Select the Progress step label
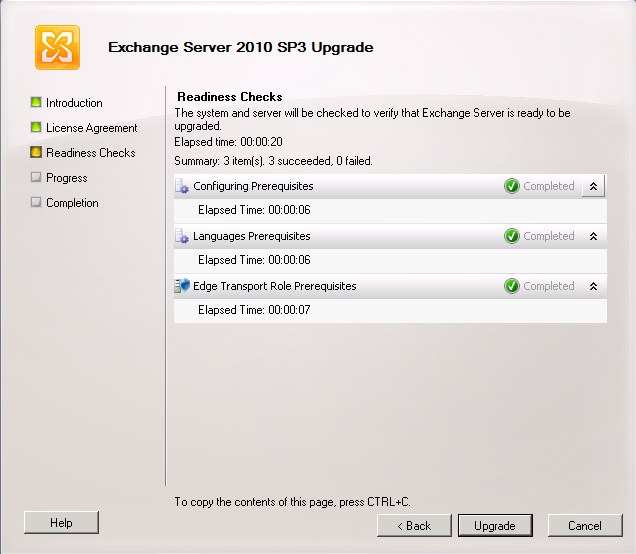Screen dimensions: 636x554 pyautogui.click(x=67, y=178)
